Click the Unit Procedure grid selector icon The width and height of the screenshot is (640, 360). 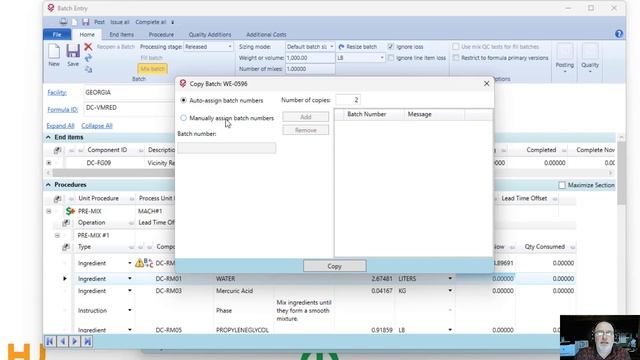pos(57,198)
